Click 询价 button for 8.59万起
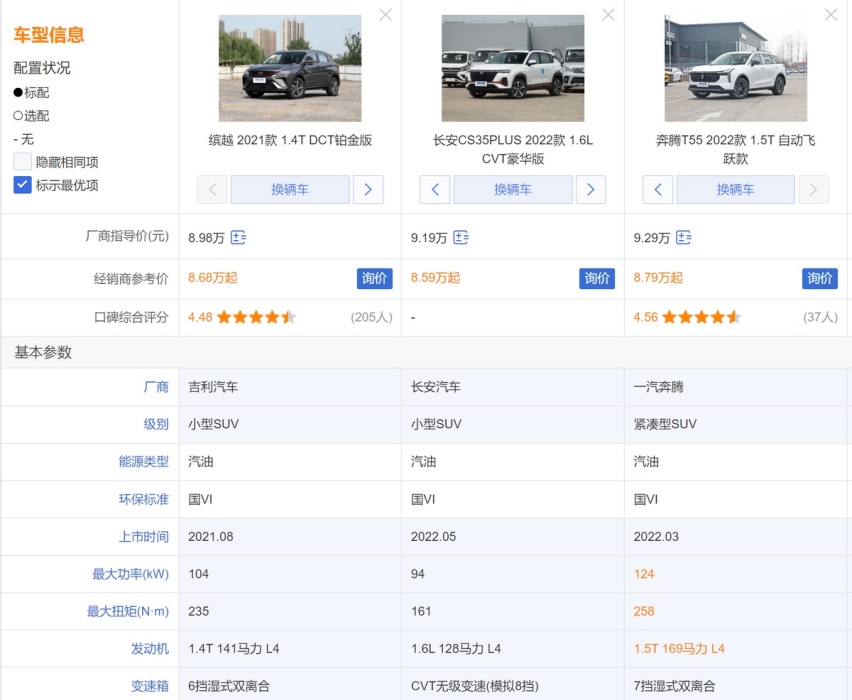 click(597, 278)
